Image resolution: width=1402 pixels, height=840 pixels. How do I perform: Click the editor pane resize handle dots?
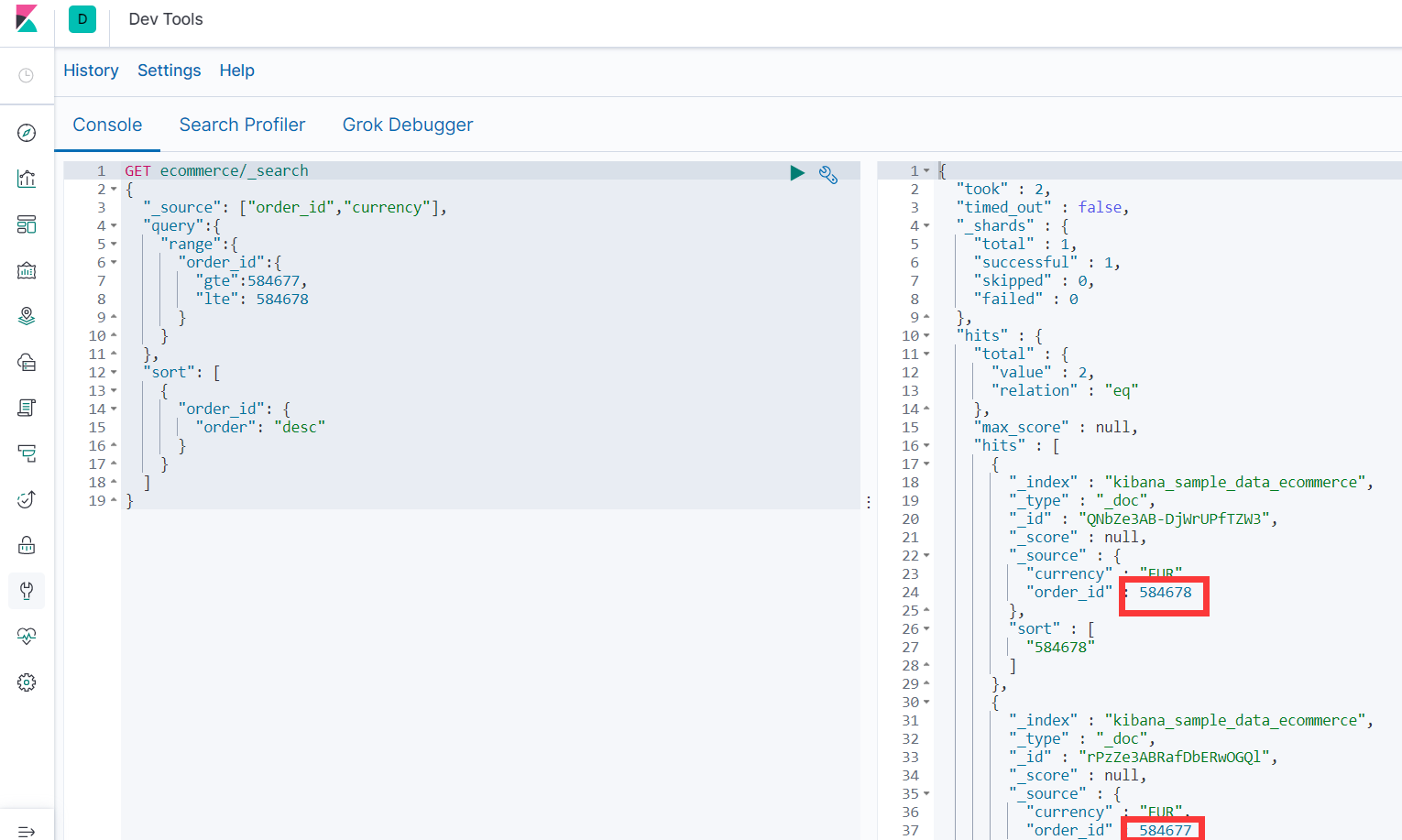click(x=869, y=502)
